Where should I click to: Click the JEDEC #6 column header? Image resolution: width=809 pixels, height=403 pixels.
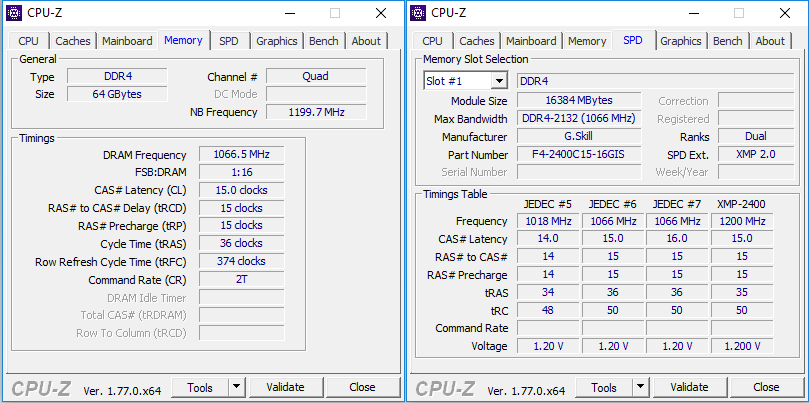[x=613, y=204]
